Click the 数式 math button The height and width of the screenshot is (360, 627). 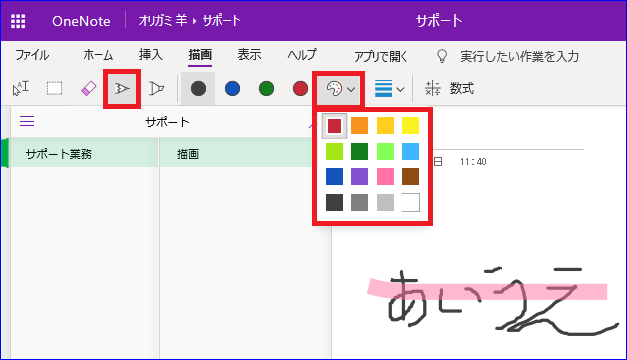click(449, 88)
